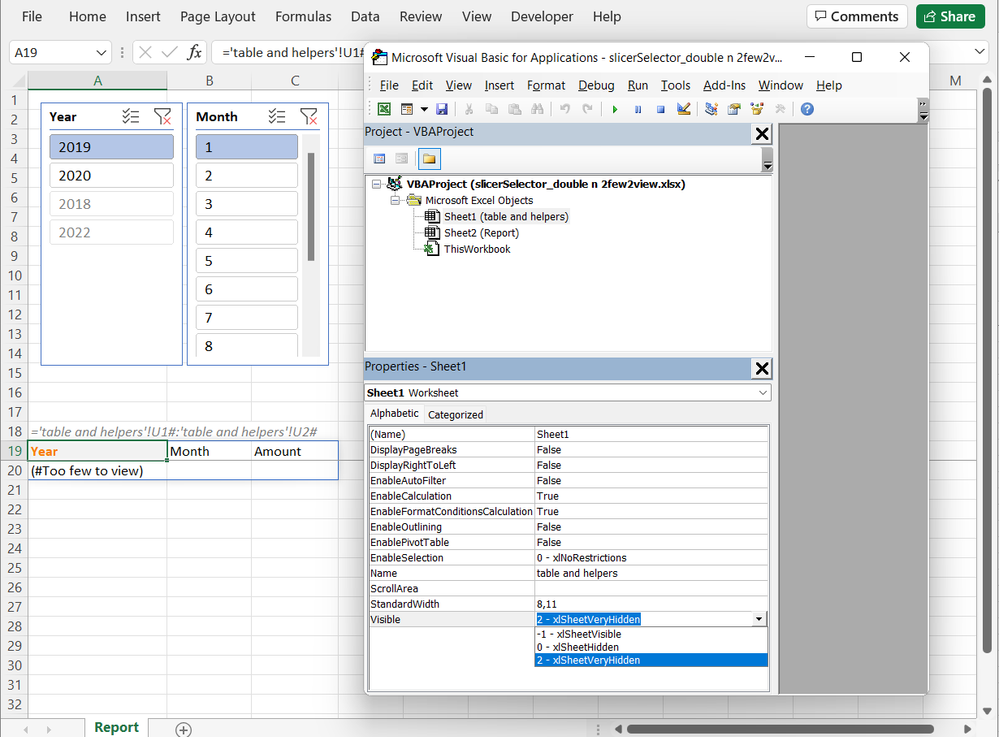The height and width of the screenshot is (737, 999).
Task: Click the blue Help question mark icon
Action: pyautogui.click(x=807, y=109)
